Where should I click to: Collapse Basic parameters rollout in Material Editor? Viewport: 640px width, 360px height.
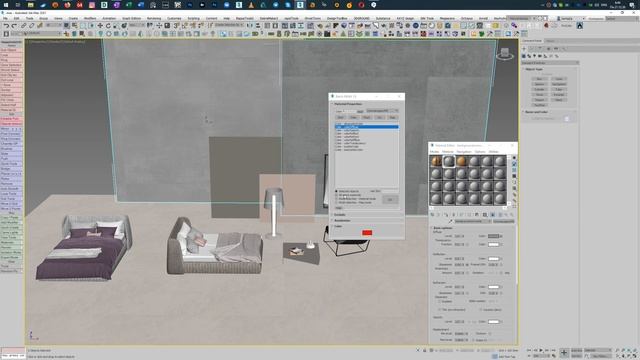click(x=443, y=228)
